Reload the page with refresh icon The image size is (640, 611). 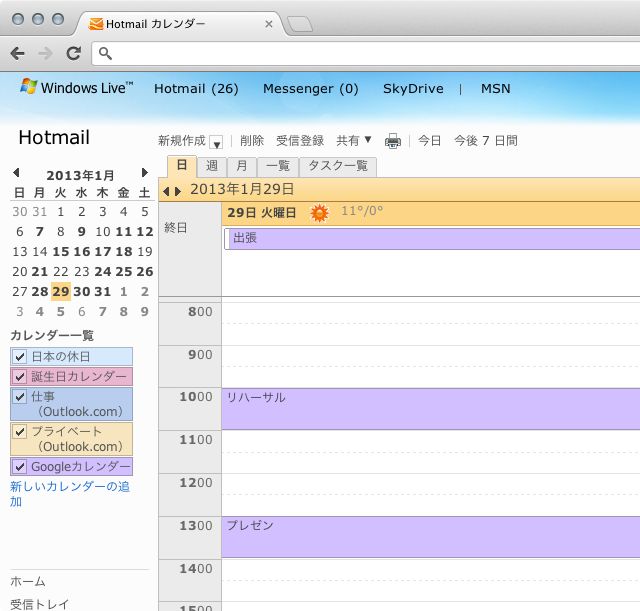(x=74, y=53)
